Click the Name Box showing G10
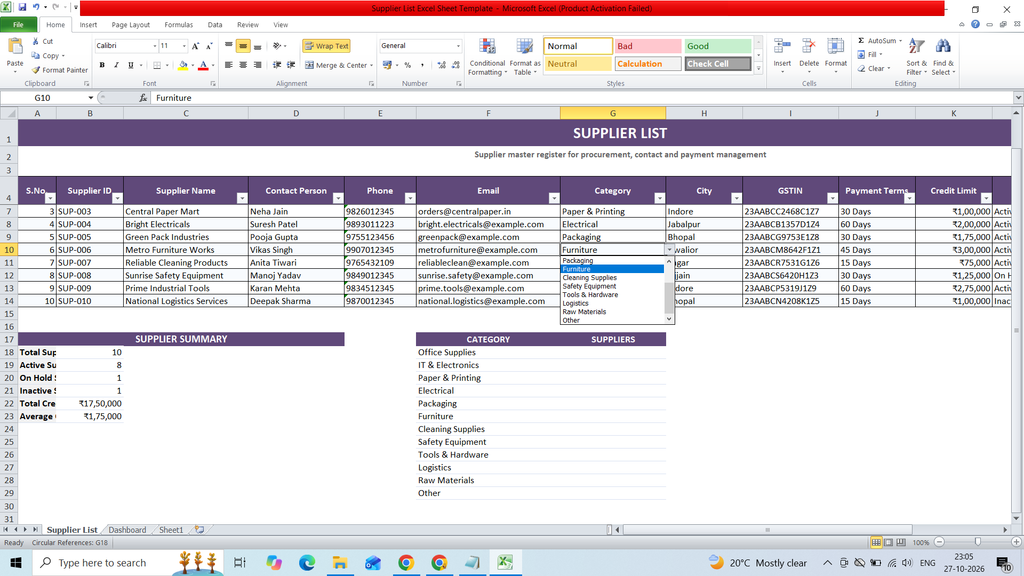 [x=42, y=98]
